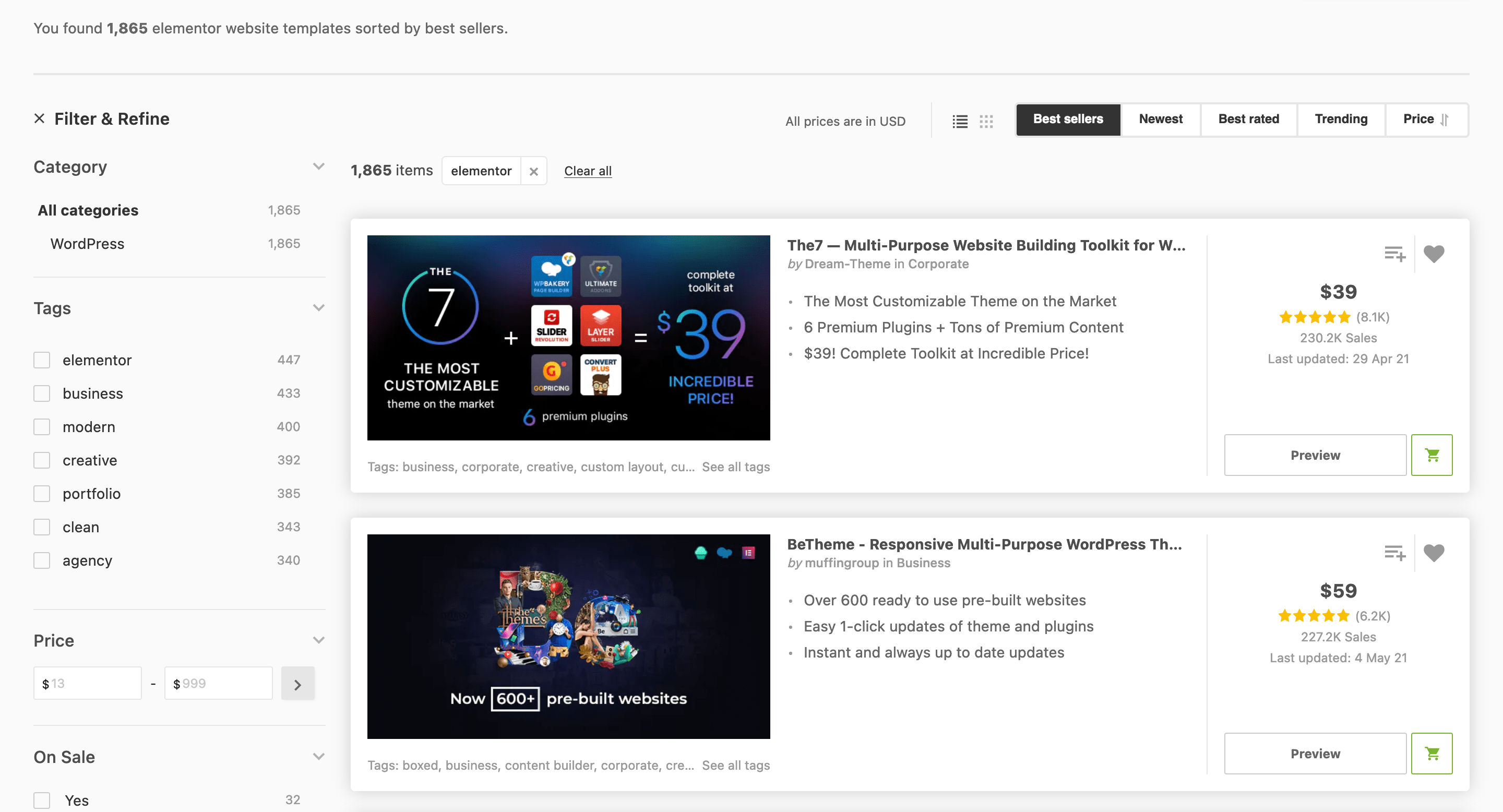
Task: Favorite BeTheme with the heart icon
Action: [x=1434, y=553]
